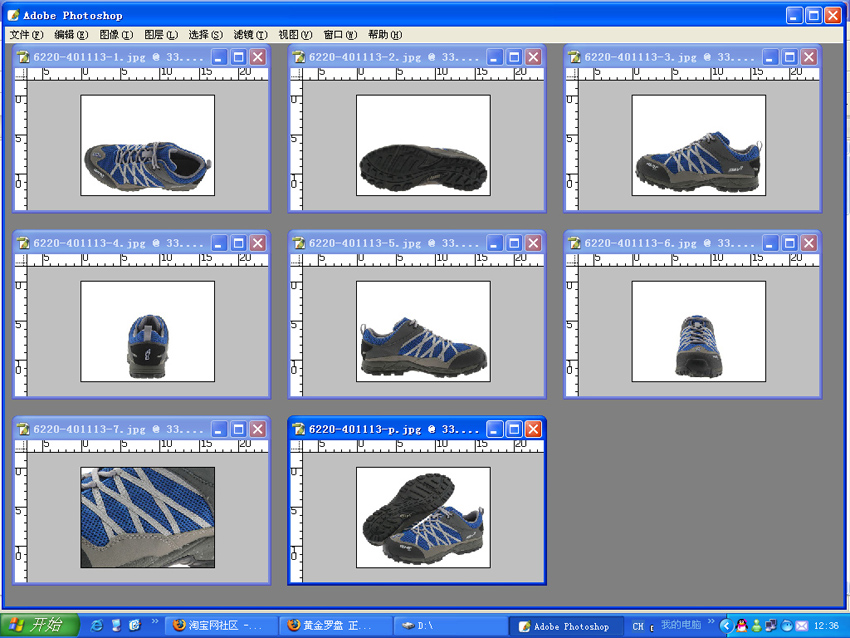This screenshot has height=638, width=850.
Task: Click document icon of 6220-401113-6.jpg window
Action: [x=574, y=243]
